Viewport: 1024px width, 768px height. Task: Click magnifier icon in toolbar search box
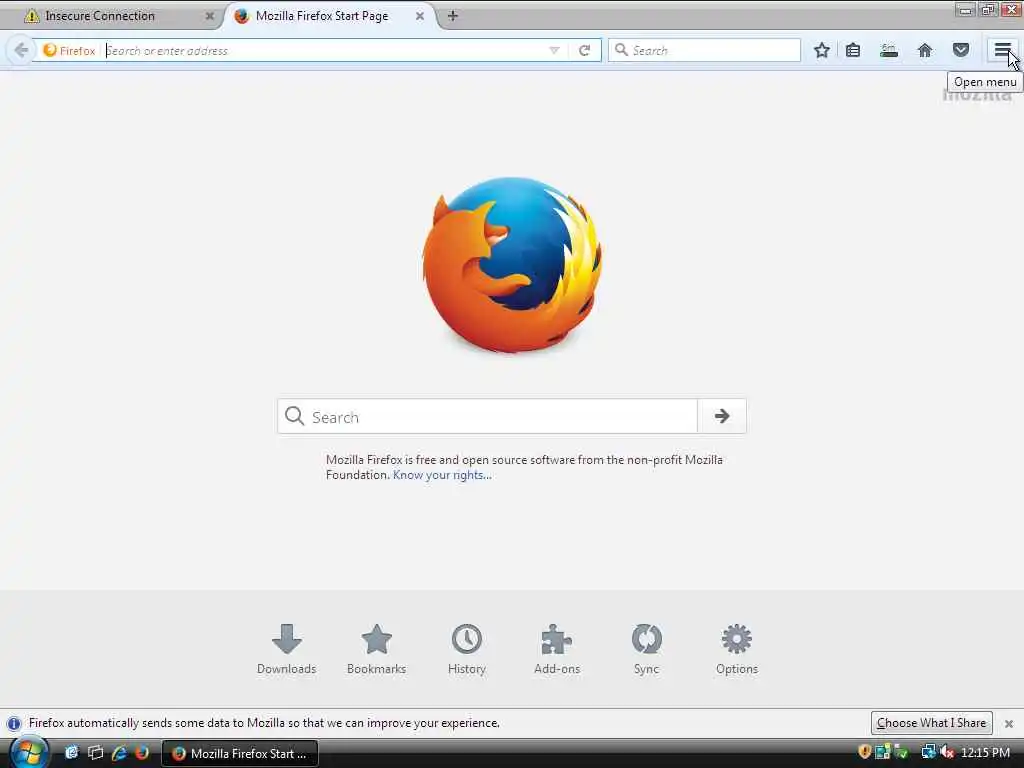(621, 50)
